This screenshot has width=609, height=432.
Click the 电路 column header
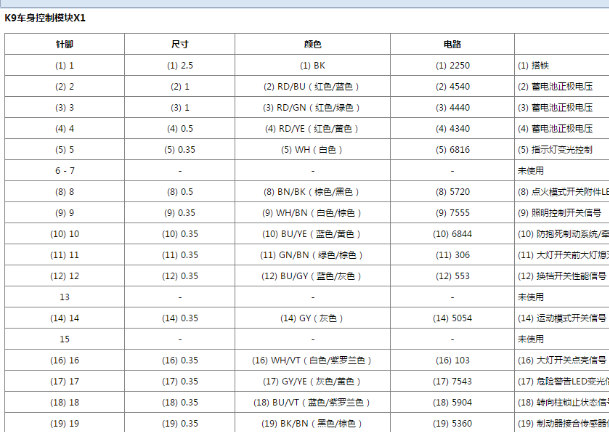tap(452, 44)
